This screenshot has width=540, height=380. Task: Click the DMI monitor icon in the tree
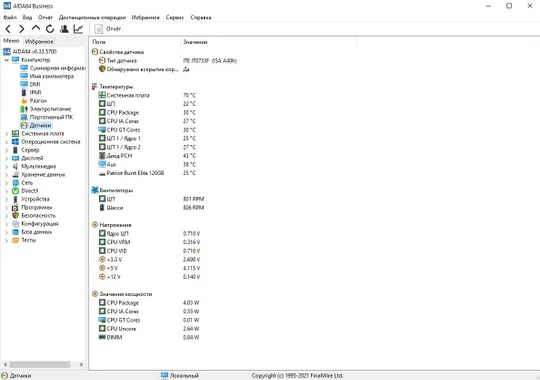click(24, 84)
